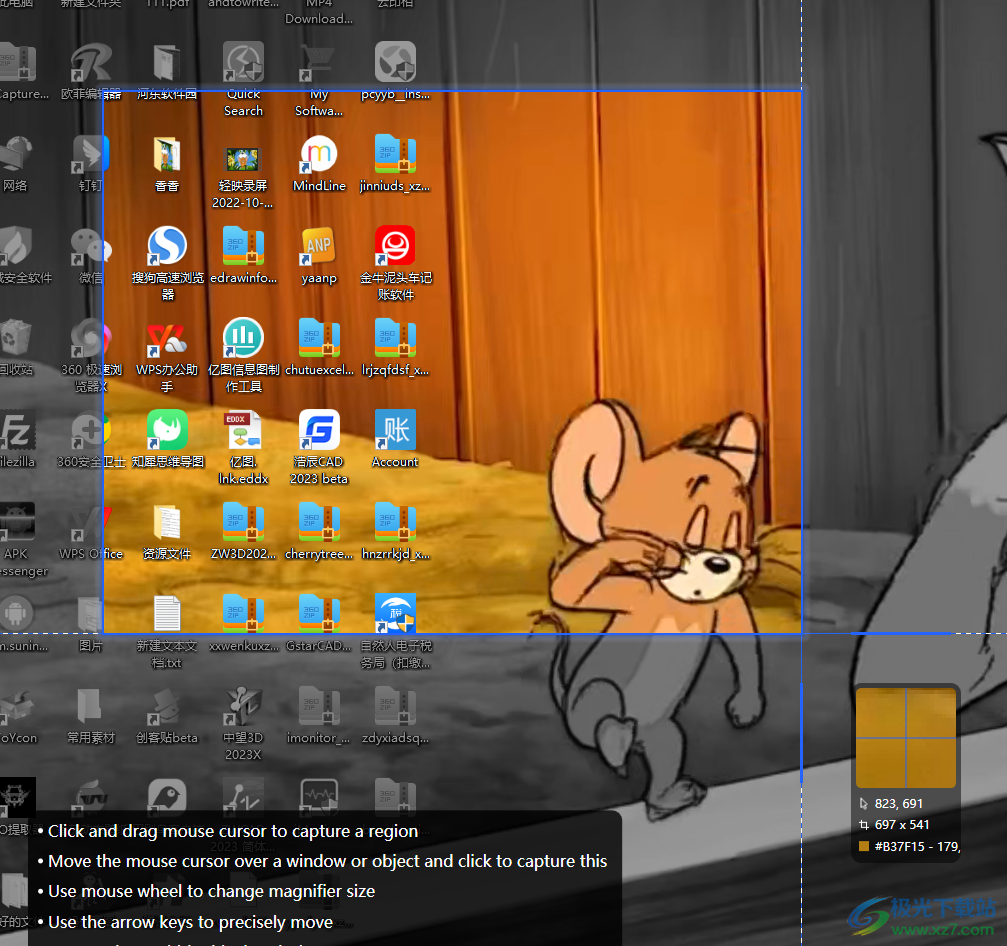
Task: Select the imonitor_... zip archive
Action: click(319, 706)
